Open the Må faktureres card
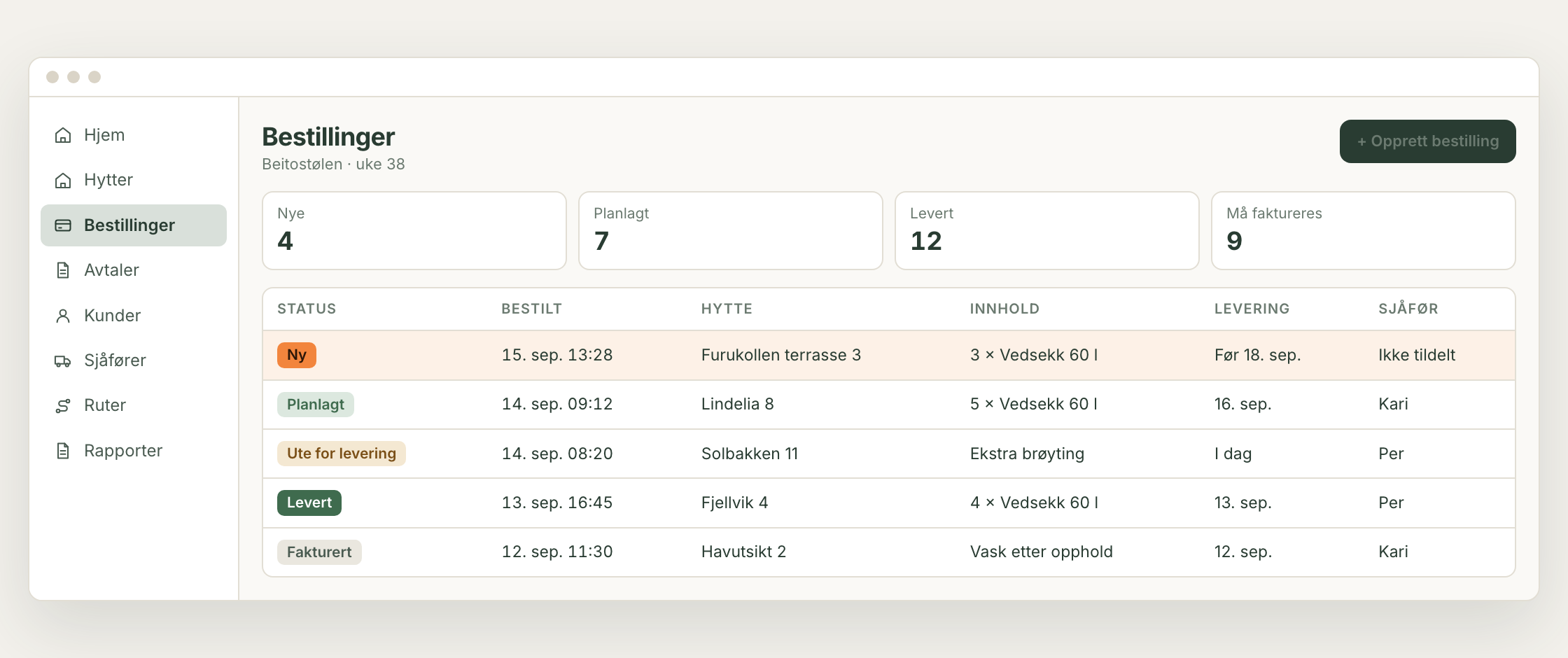This screenshot has width=1568, height=658. coord(1364,230)
